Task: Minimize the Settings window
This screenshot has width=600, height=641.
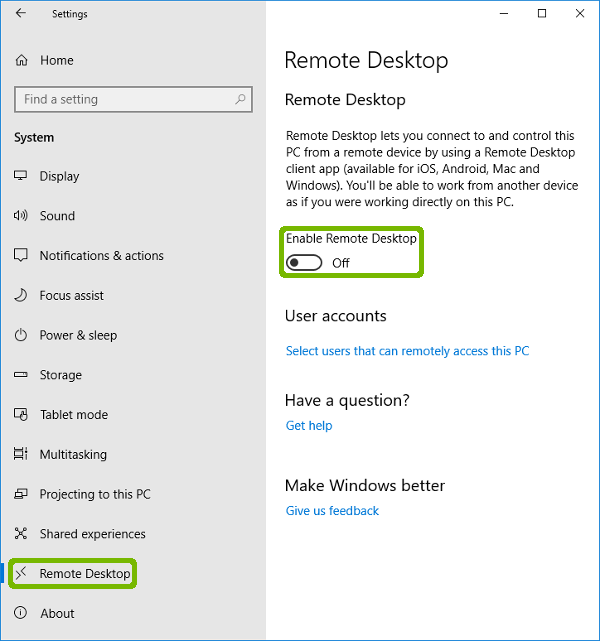Action: pyautogui.click(x=504, y=13)
